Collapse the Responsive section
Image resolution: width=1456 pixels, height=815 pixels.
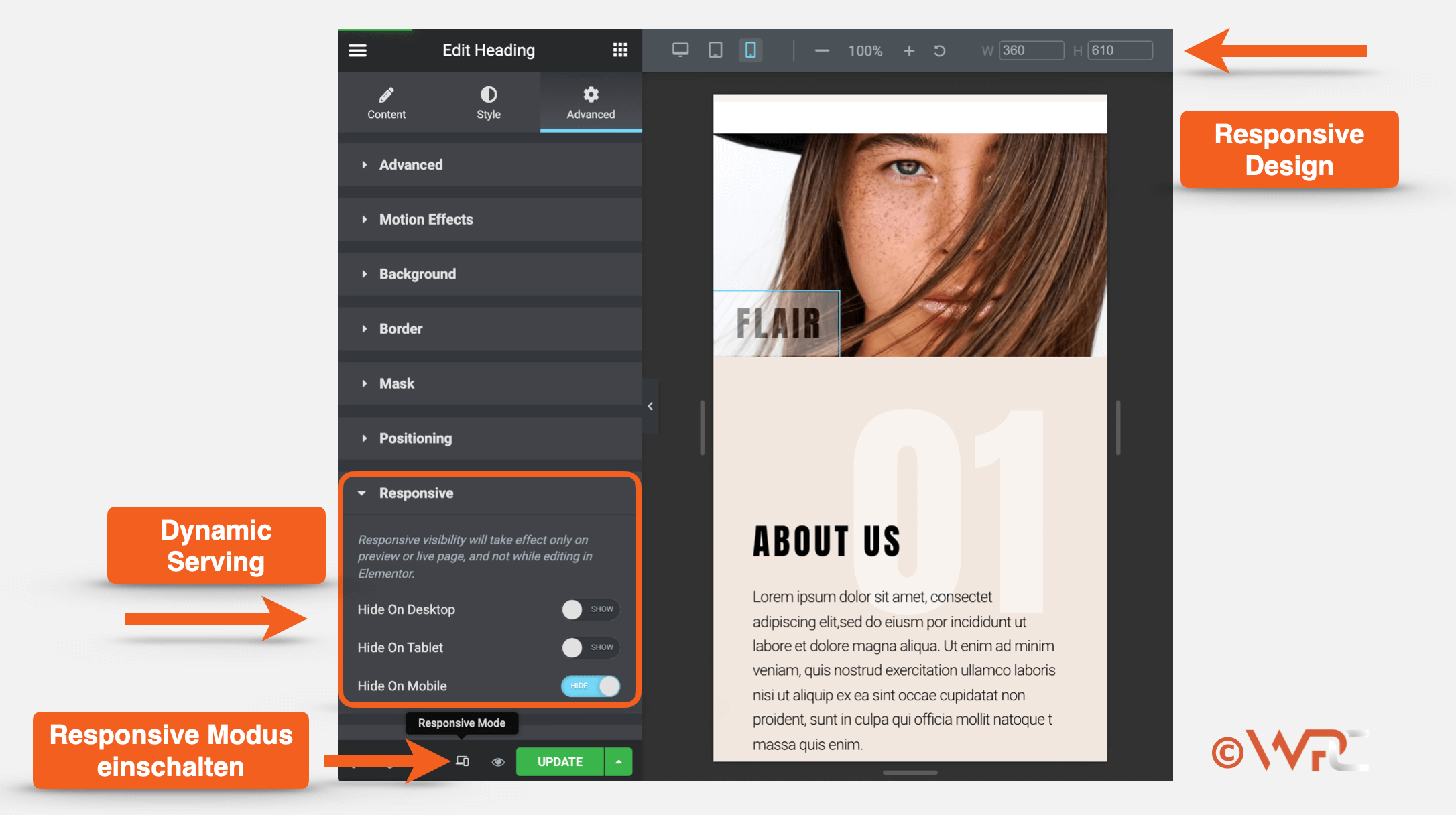[x=416, y=493]
